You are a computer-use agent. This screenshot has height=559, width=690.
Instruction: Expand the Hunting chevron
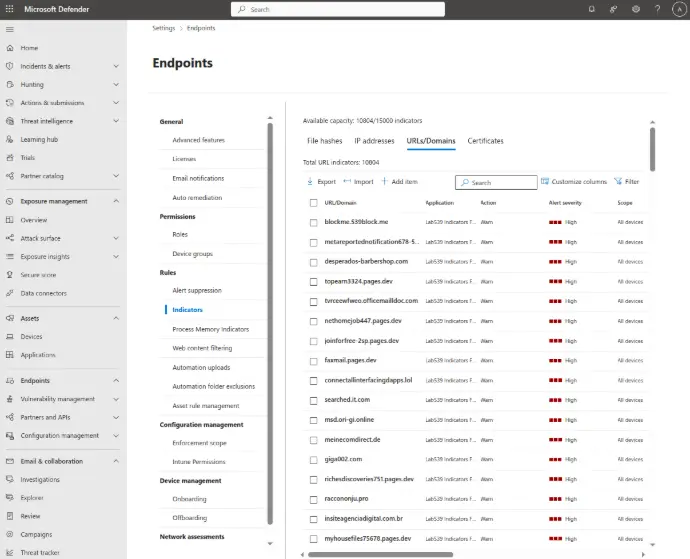point(116,84)
